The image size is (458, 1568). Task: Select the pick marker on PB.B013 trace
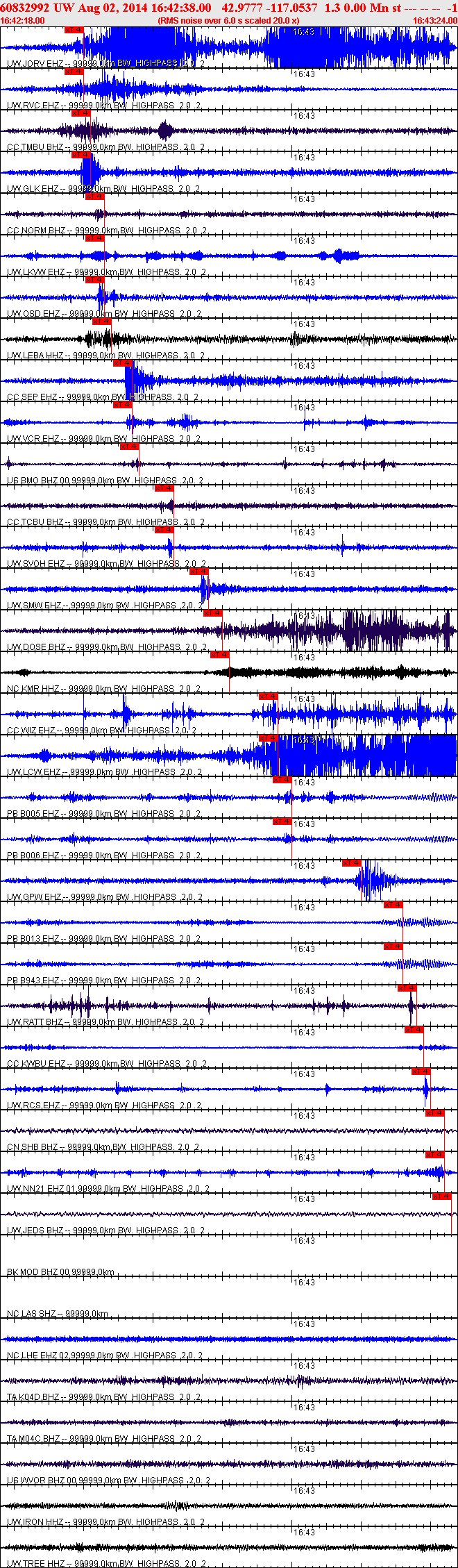tap(393, 905)
